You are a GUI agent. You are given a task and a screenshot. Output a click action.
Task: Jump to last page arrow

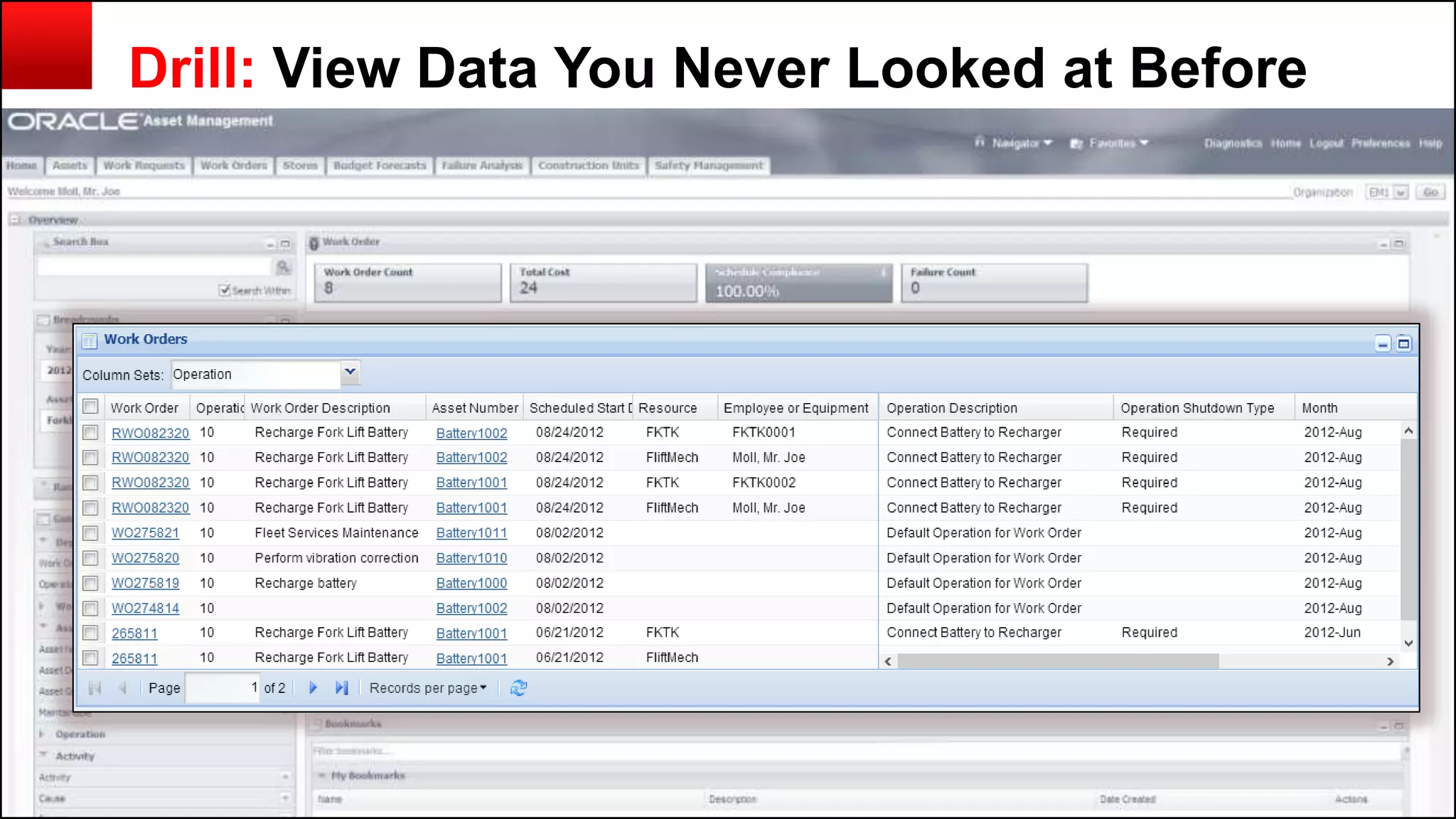pos(342,687)
